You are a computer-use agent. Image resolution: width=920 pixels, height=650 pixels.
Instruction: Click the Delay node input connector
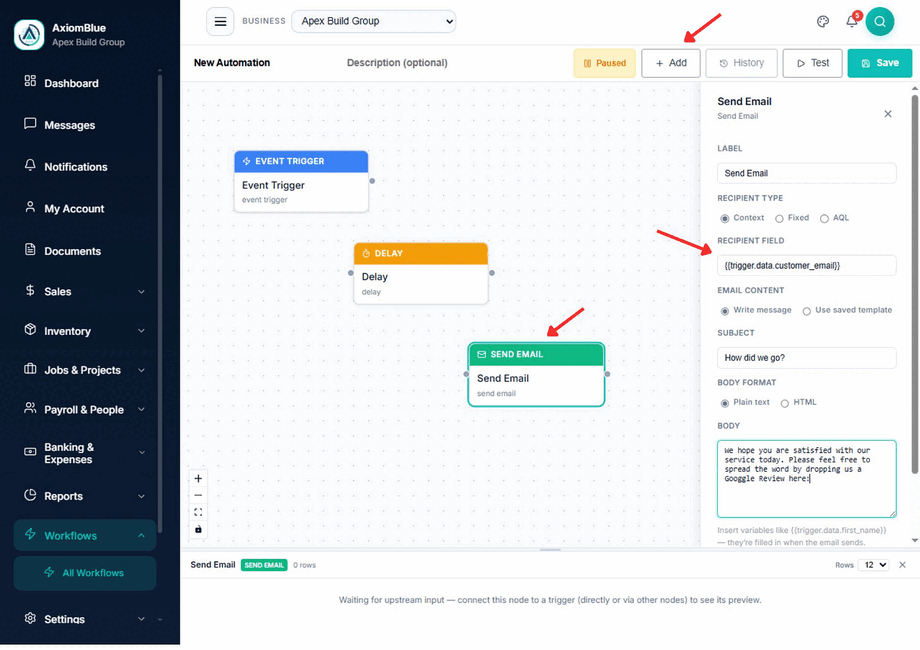[351, 273]
